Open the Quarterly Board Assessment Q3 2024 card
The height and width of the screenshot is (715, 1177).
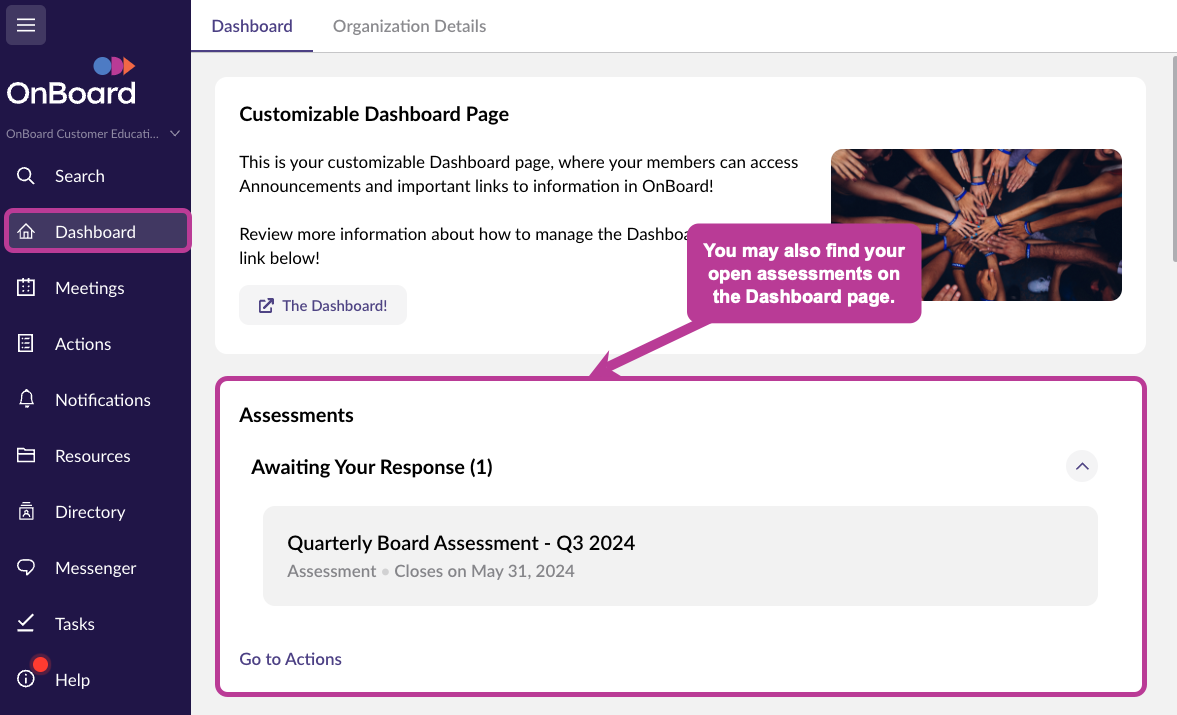(680, 556)
